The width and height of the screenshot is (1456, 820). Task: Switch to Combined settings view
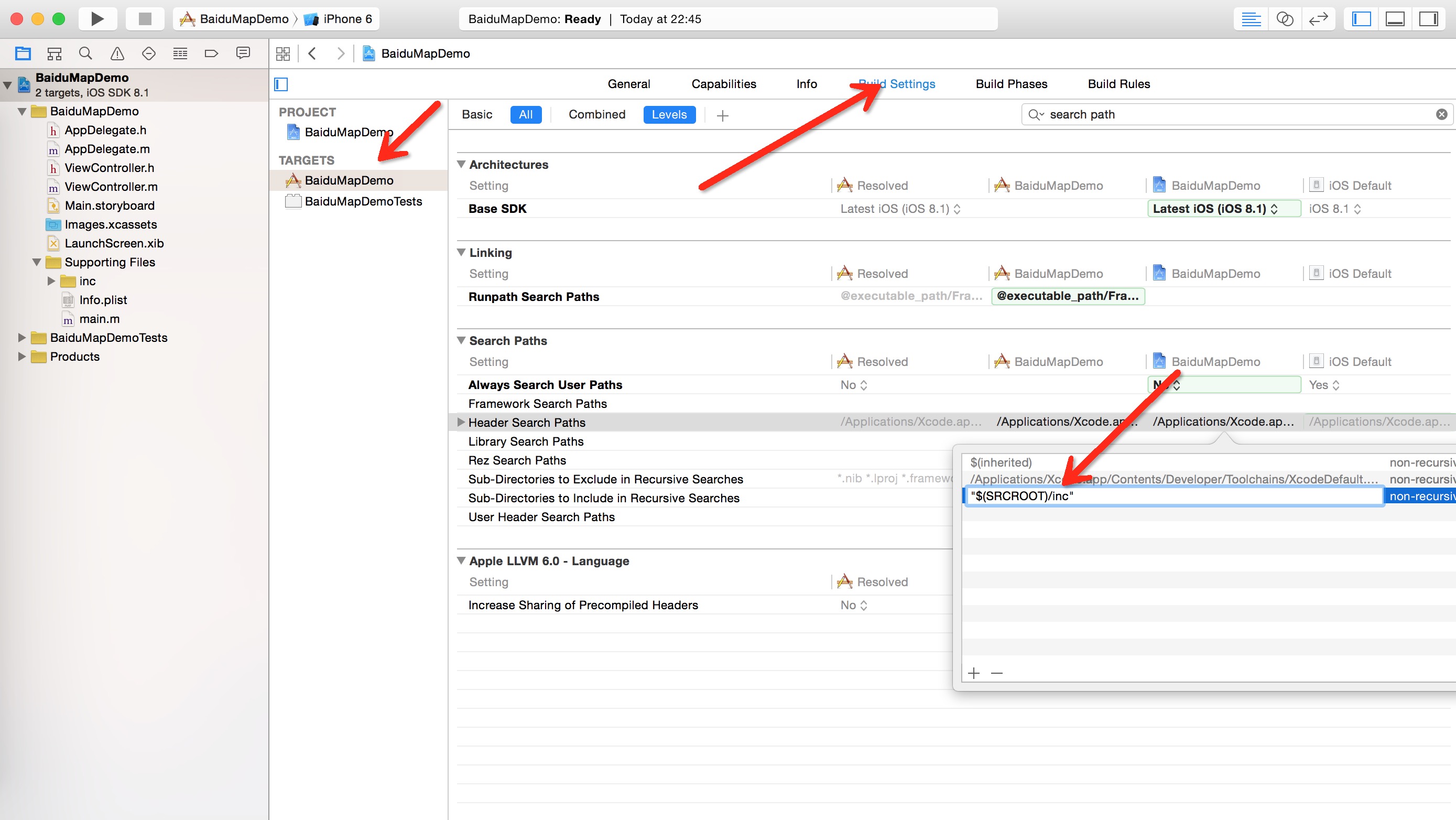click(x=597, y=115)
